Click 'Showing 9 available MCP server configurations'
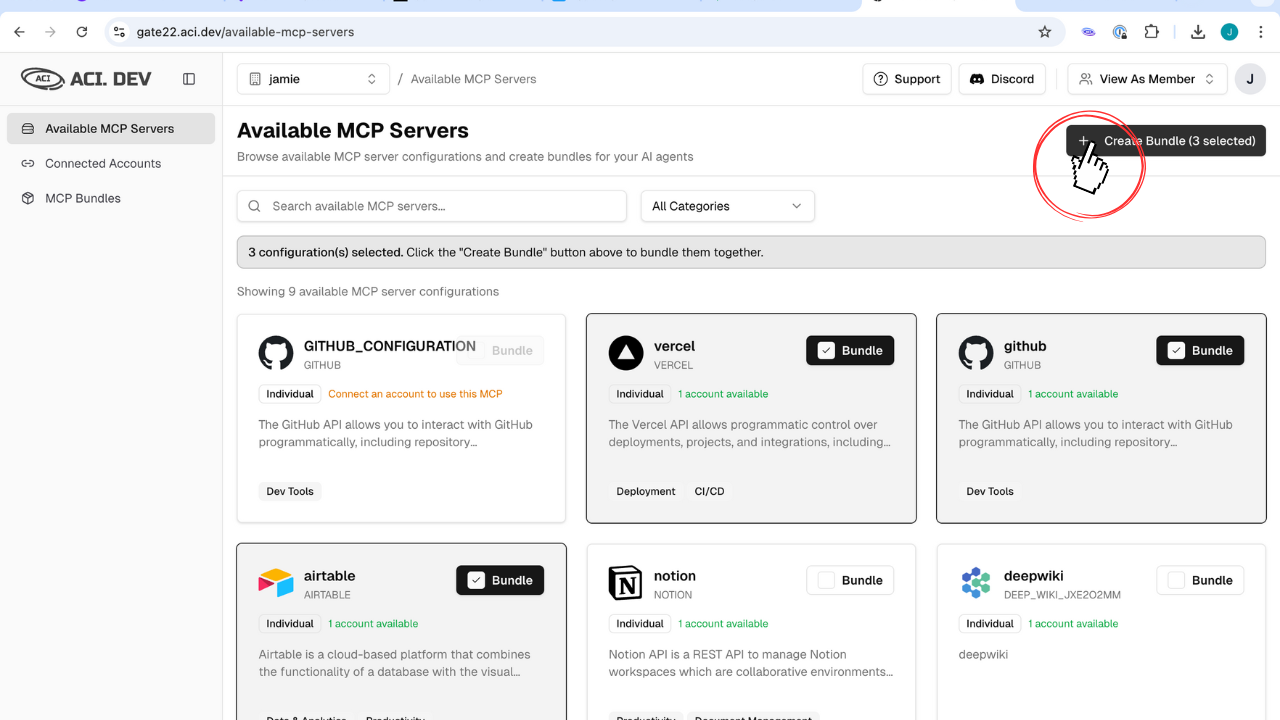This screenshot has width=1280, height=720. pos(368,292)
